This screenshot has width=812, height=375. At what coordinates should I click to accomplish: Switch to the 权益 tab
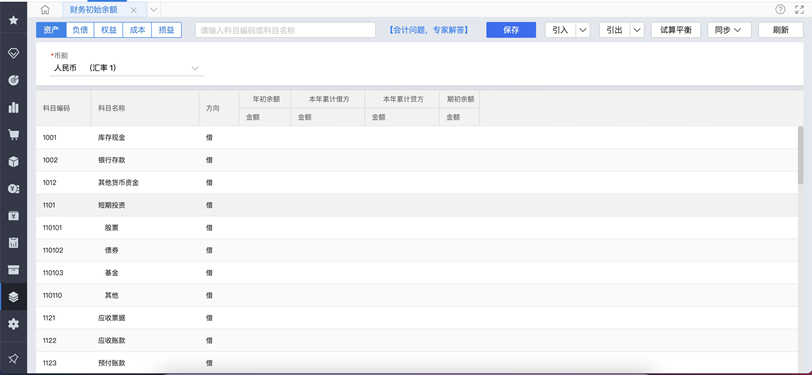[109, 30]
